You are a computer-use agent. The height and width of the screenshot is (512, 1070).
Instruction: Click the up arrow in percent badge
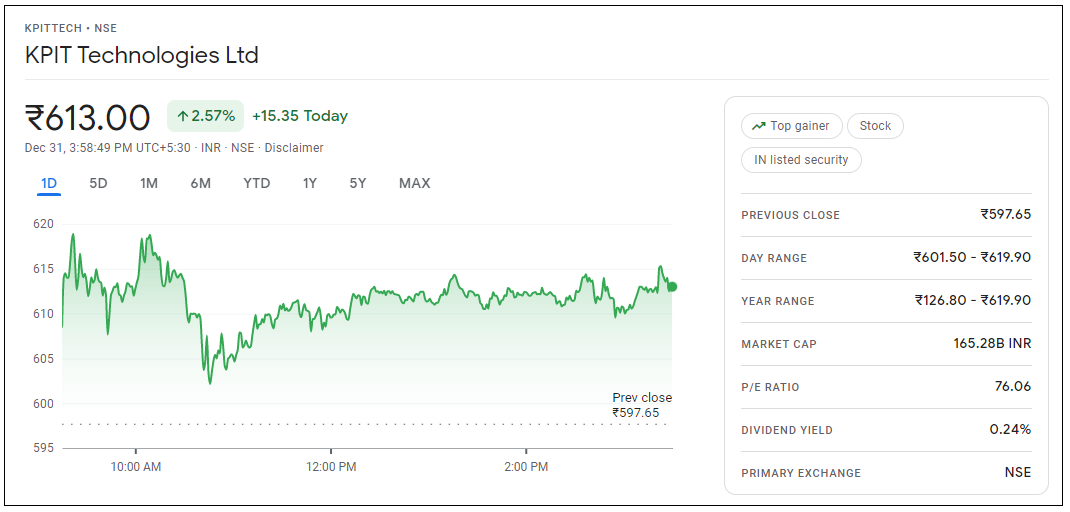[x=182, y=117]
